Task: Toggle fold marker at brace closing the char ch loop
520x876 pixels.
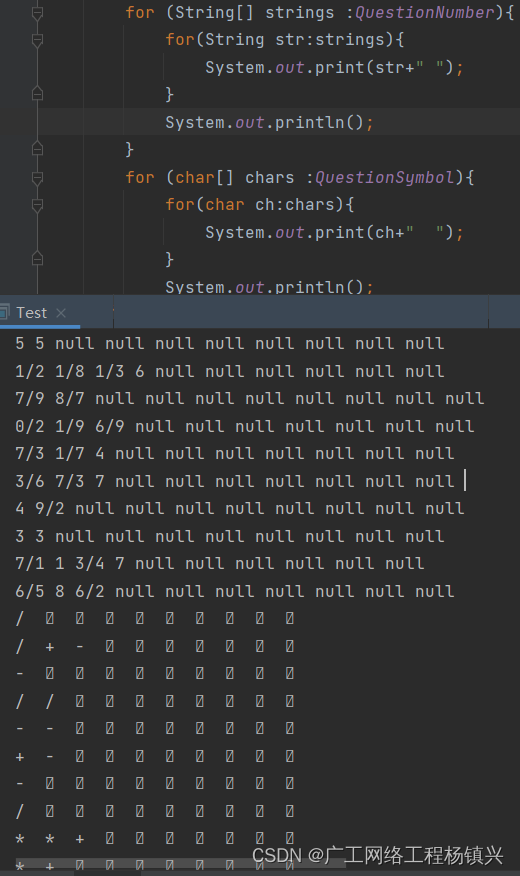Action: click(37, 259)
